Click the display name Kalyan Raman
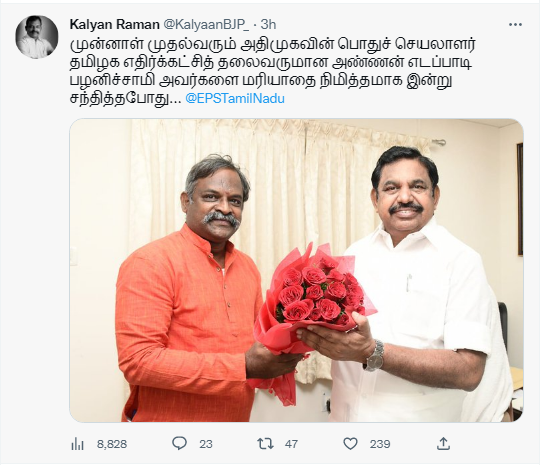This screenshot has height=465, width=551. coord(115,25)
